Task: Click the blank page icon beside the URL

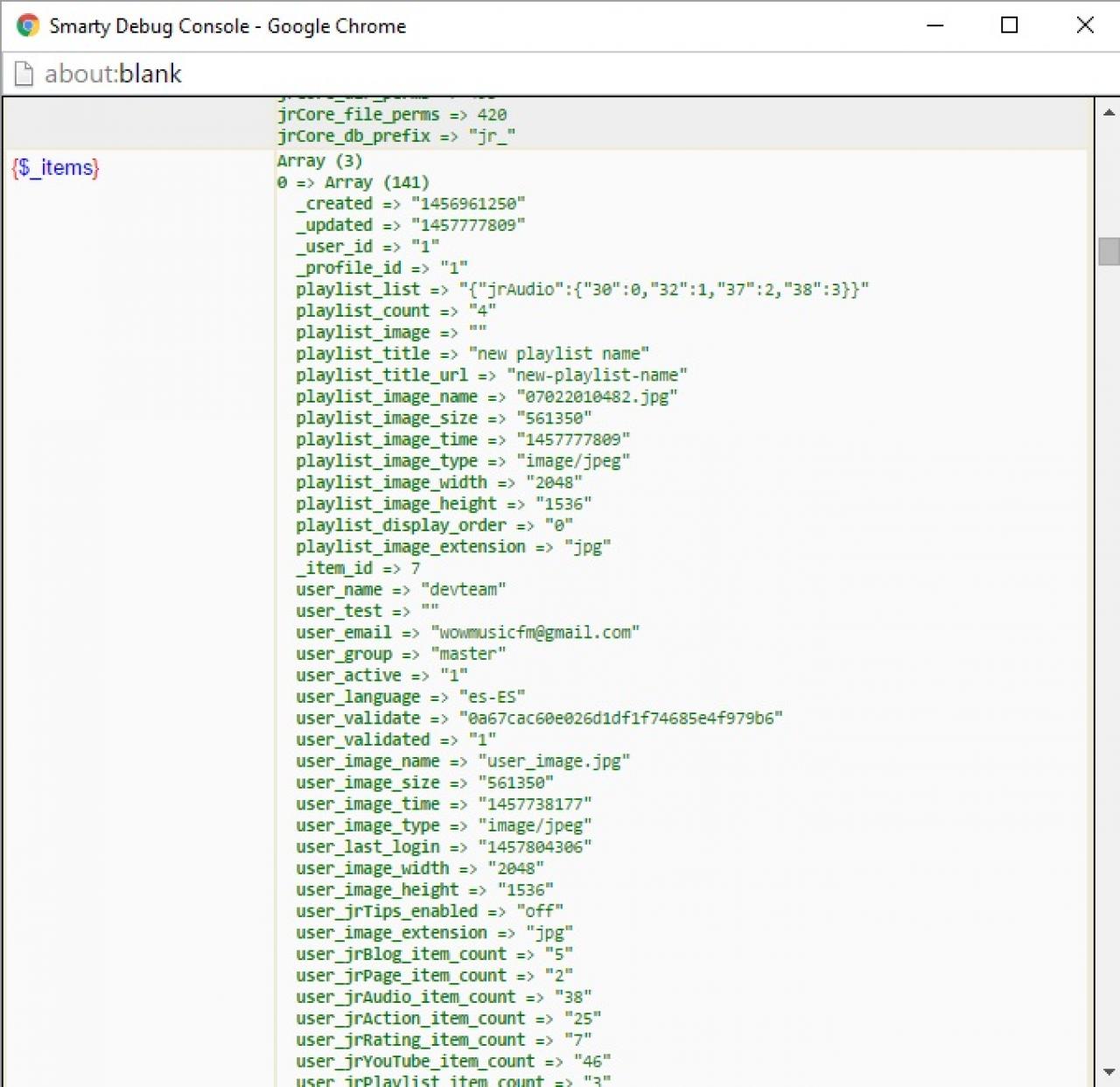Action: pyautogui.click(x=24, y=74)
